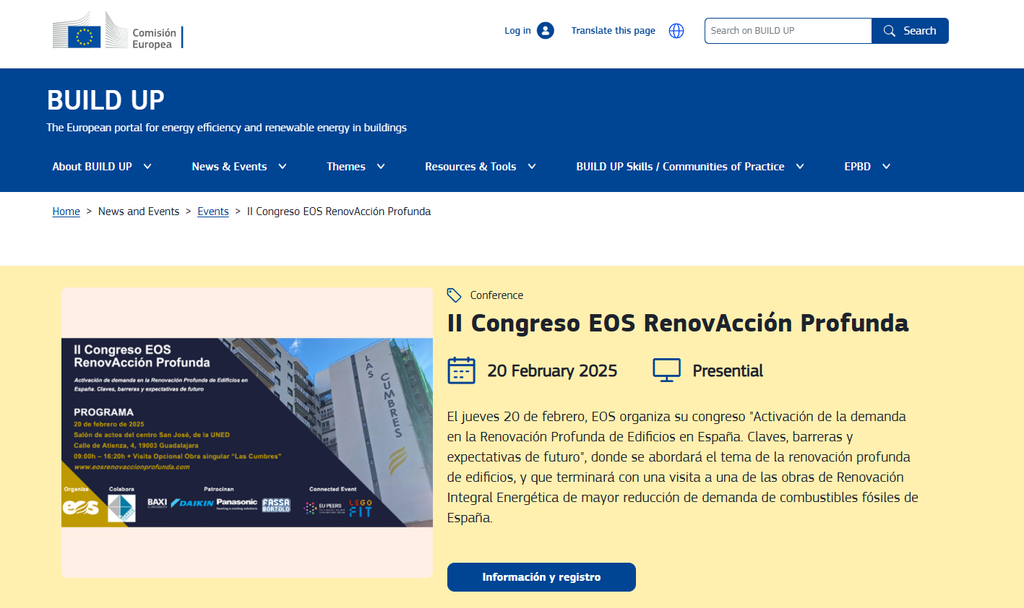Click the magnifying glass search icon
1024x608 pixels.
(x=889, y=31)
